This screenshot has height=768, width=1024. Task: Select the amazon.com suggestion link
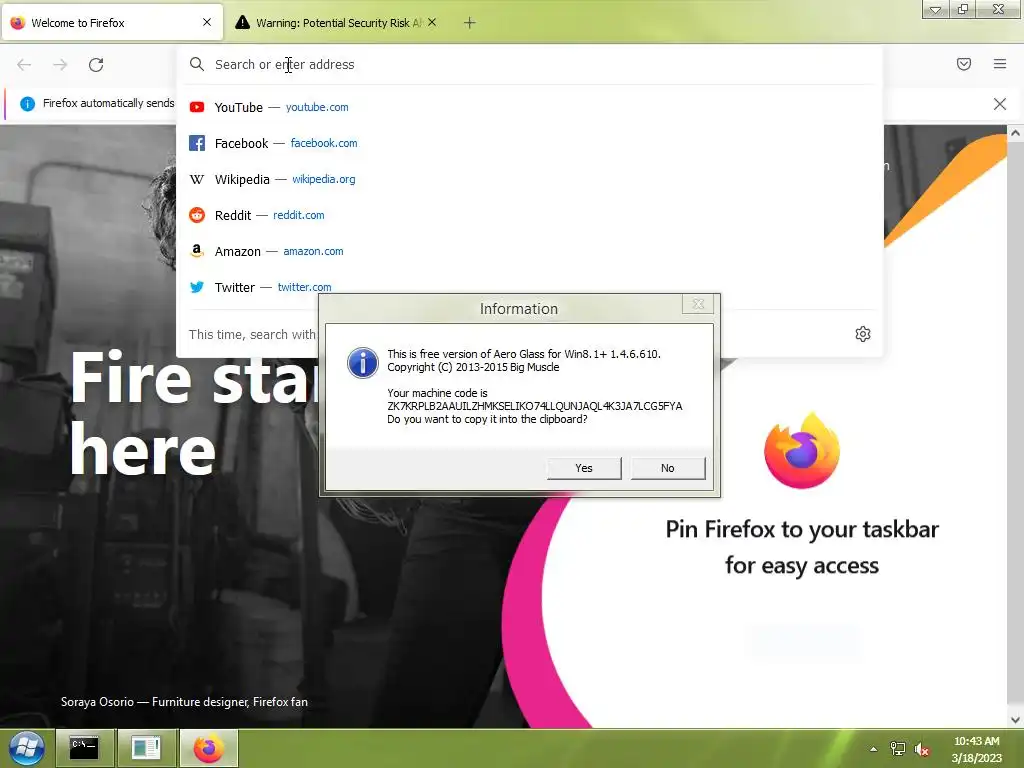313,251
